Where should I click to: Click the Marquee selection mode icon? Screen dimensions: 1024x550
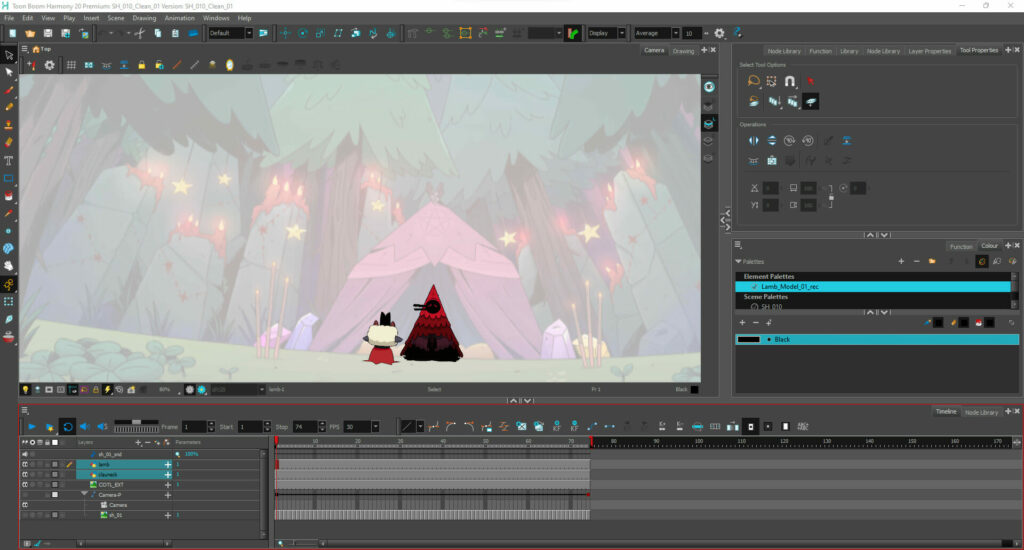[x=771, y=81]
